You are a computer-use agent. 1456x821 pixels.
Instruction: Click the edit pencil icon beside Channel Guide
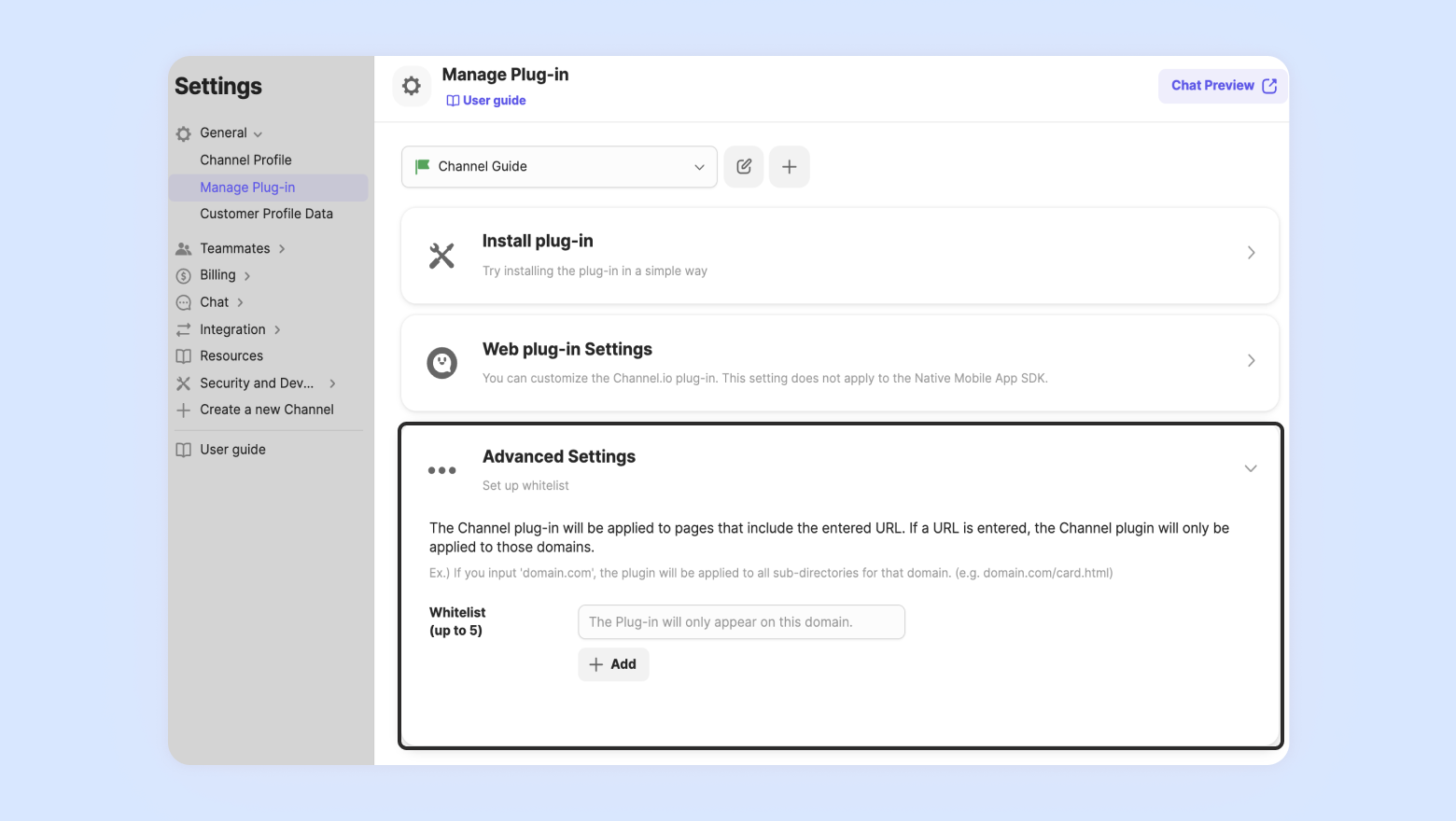pyautogui.click(x=744, y=167)
